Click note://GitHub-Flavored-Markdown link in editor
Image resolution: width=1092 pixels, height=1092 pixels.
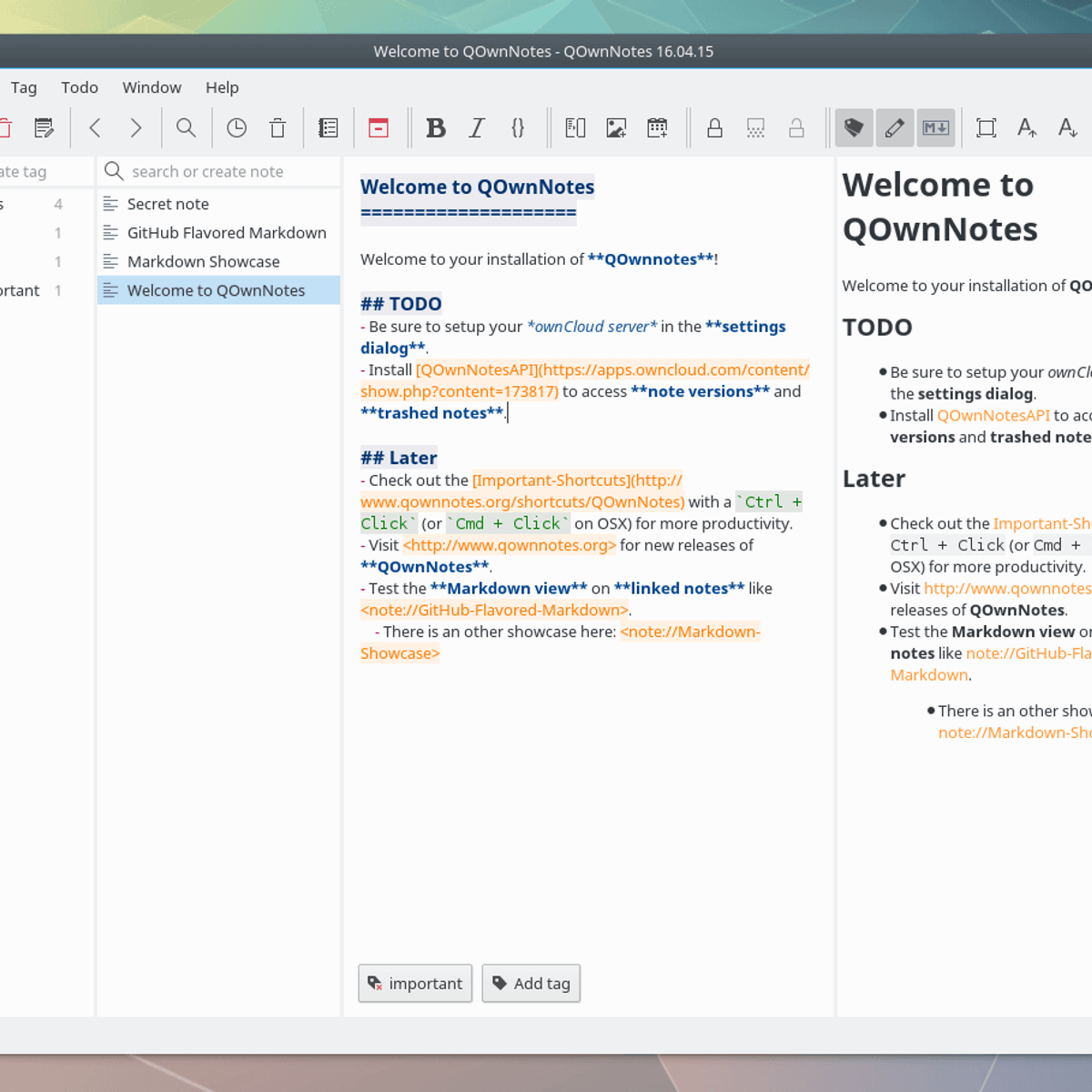(494, 611)
